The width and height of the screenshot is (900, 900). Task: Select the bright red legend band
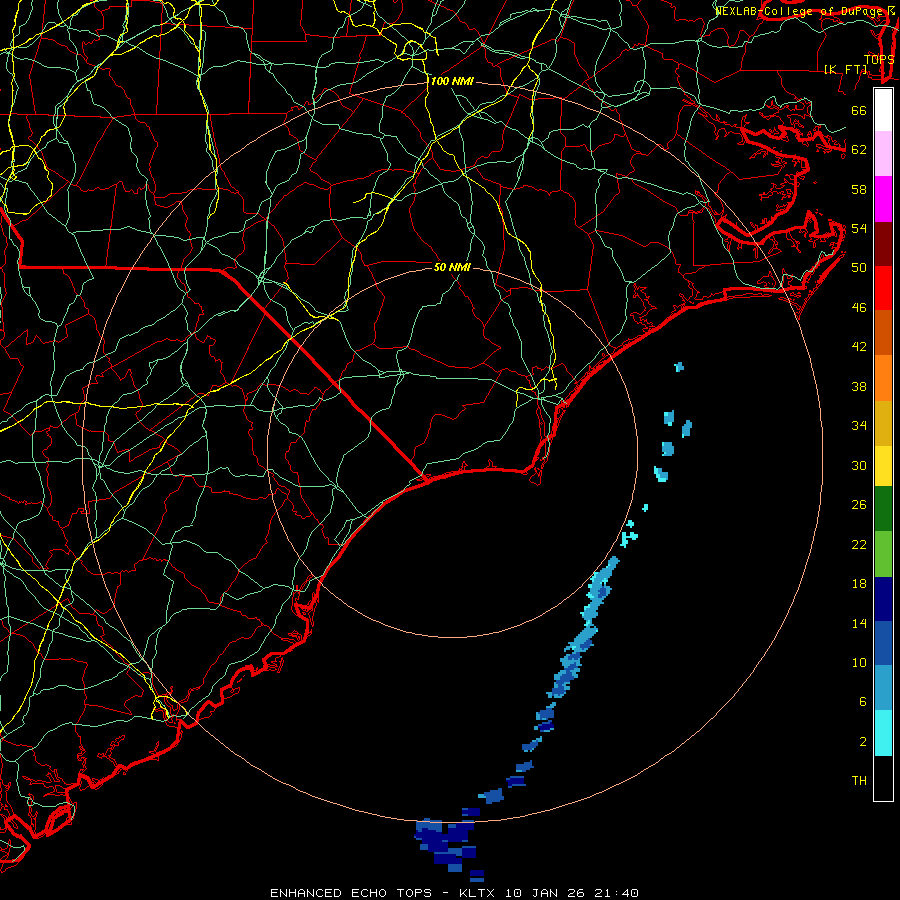(x=883, y=288)
